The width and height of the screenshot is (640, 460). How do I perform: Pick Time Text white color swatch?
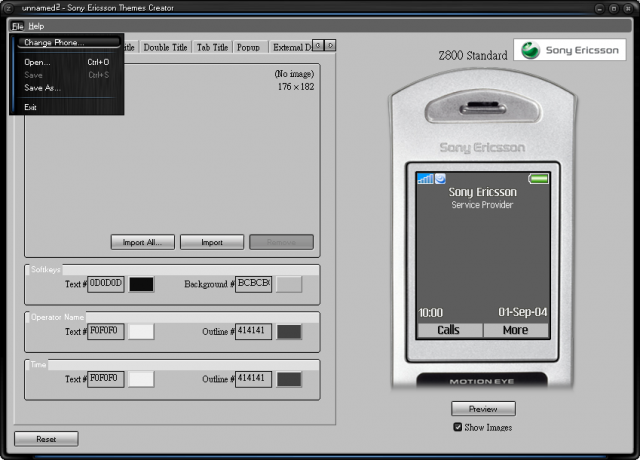141,379
